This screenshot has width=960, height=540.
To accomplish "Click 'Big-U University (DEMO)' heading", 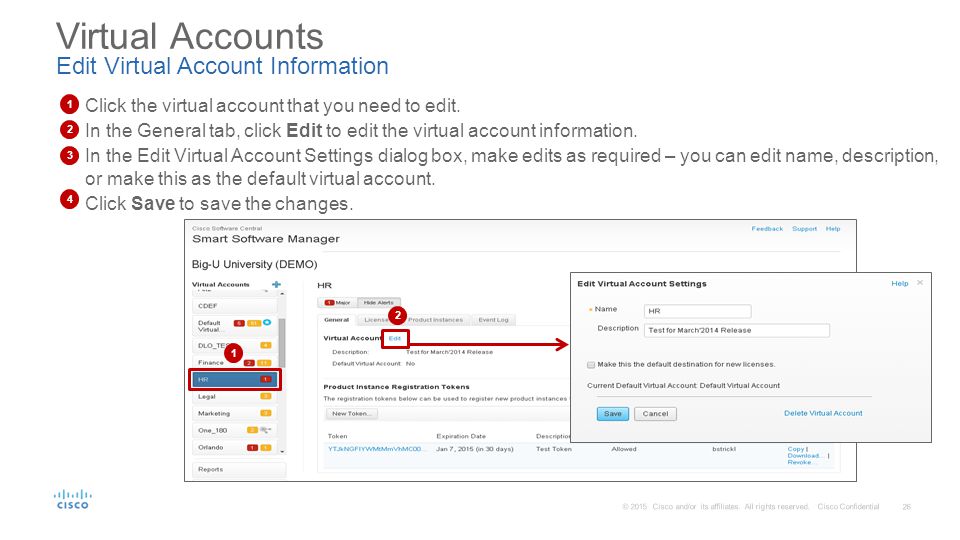I will pyautogui.click(x=255, y=264).
